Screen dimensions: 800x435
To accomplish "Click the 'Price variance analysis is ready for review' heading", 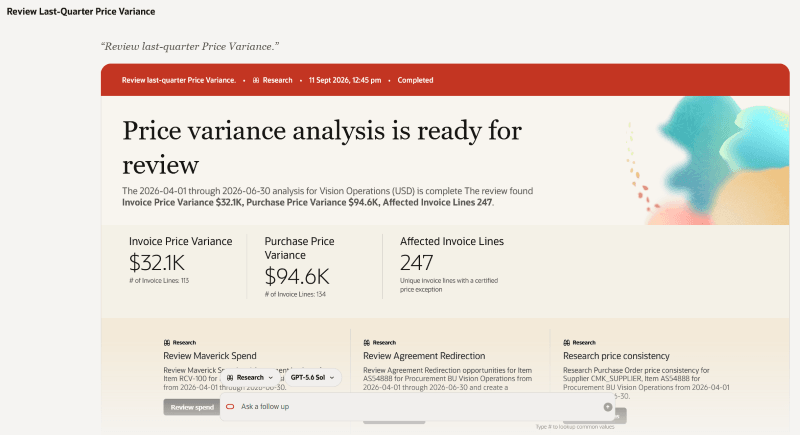I will pyautogui.click(x=322, y=147).
